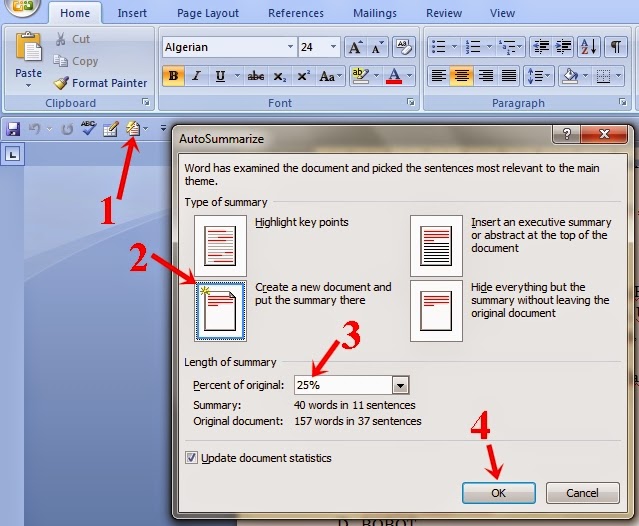Click the Sort A-Z icon

pos(588,46)
